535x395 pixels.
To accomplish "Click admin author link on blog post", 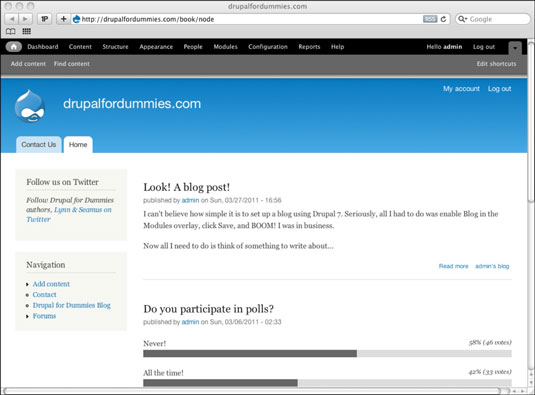I will coord(190,200).
